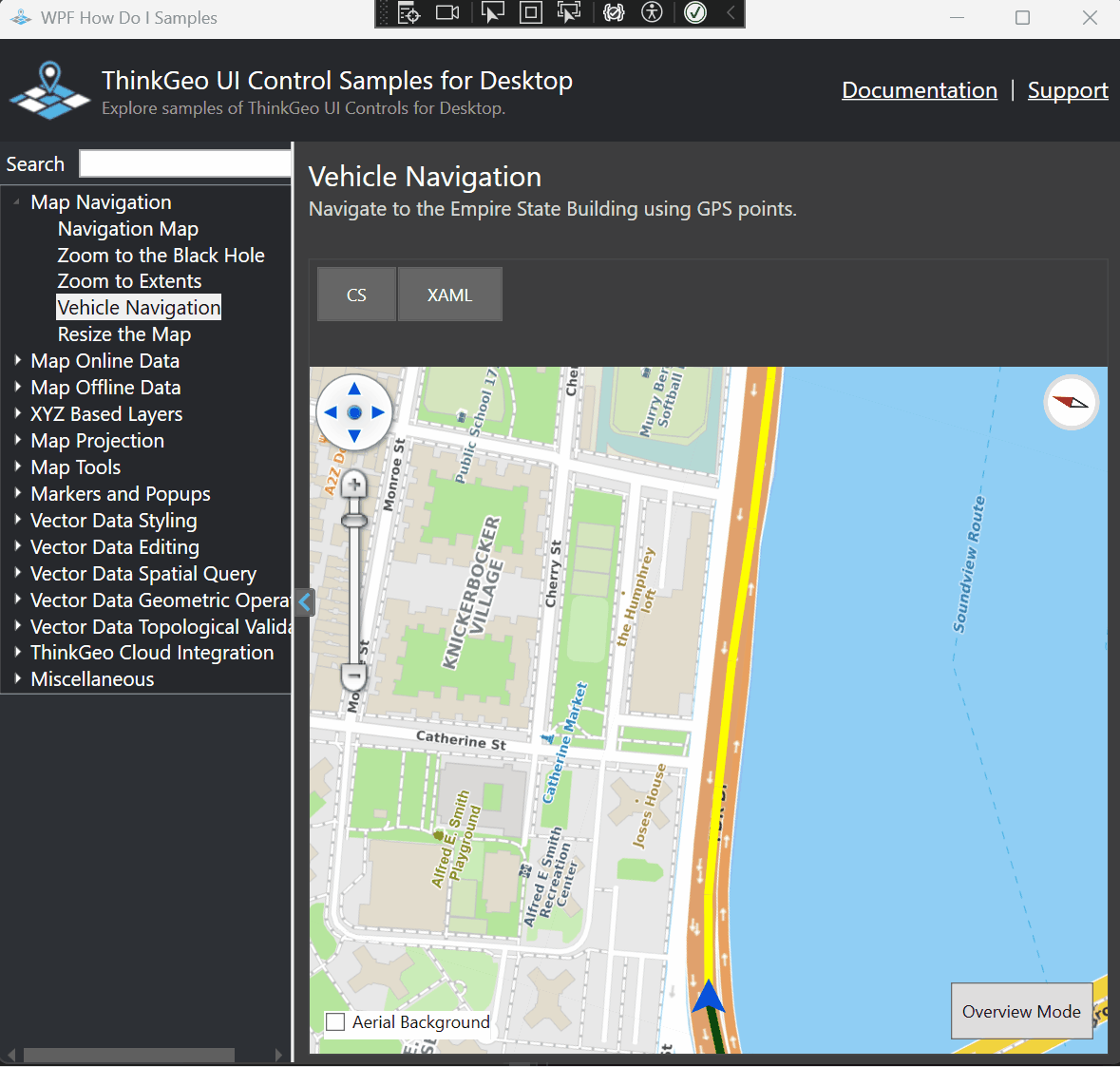
Task: Collapse the Map Navigation tree node
Action: [16, 202]
